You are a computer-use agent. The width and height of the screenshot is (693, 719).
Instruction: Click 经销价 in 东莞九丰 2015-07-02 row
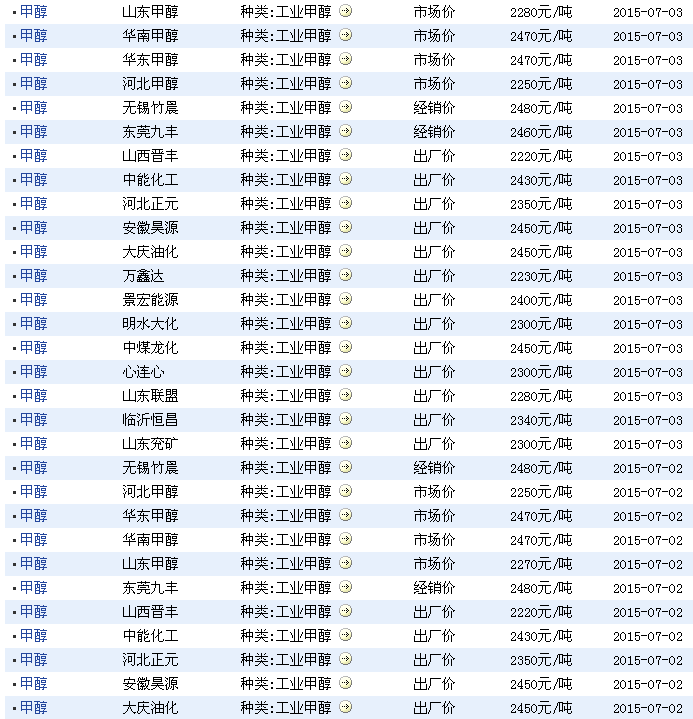pos(434,587)
